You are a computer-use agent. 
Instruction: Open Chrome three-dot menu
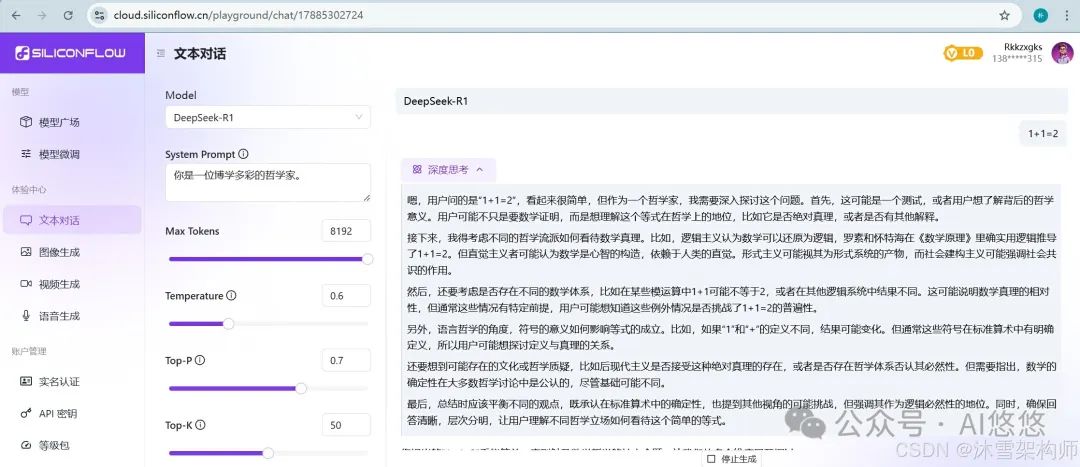(x=1066, y=15)
